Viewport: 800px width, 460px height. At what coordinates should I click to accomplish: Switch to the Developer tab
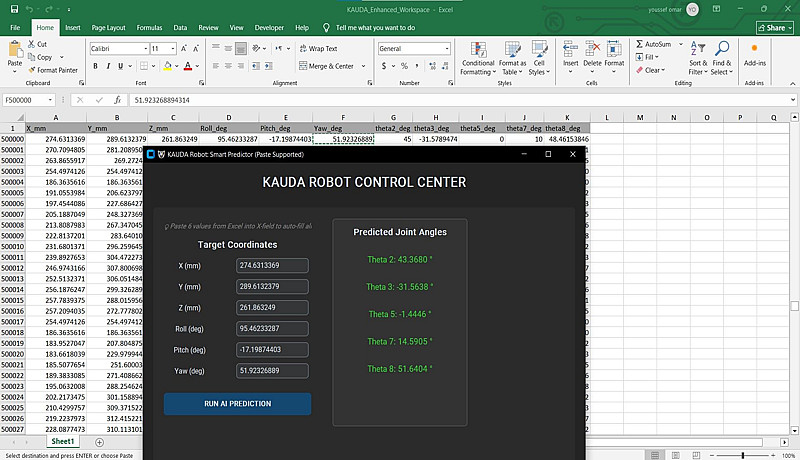pyautogui.click(x=269, y=28)
